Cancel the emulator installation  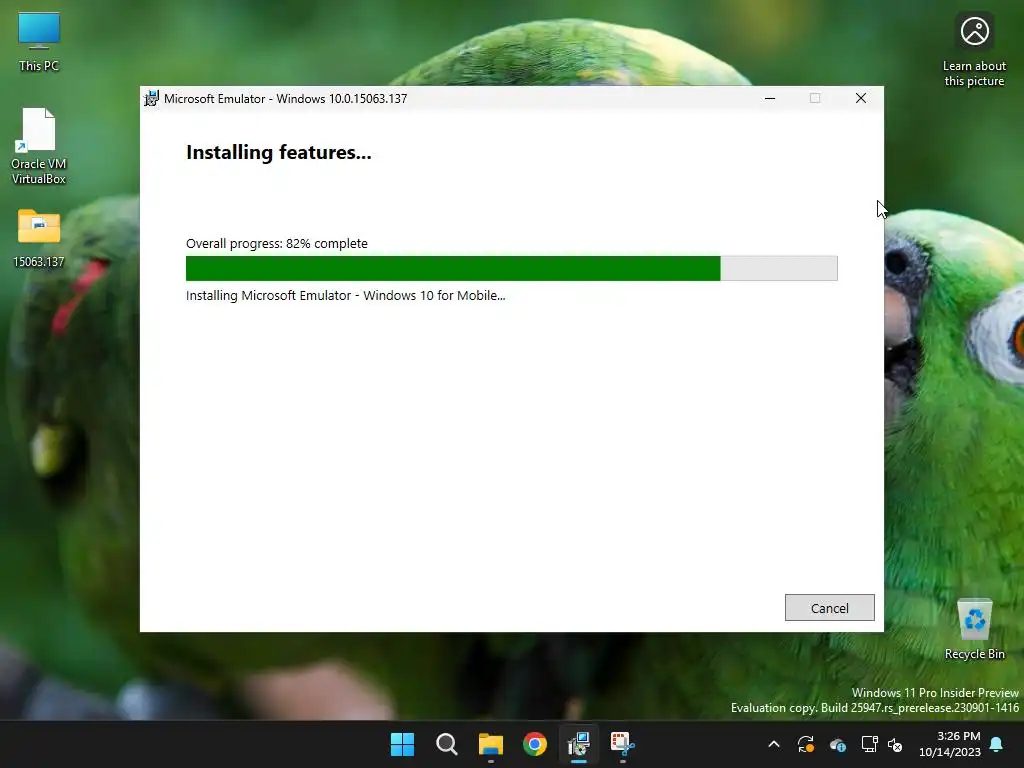[829, 607]
